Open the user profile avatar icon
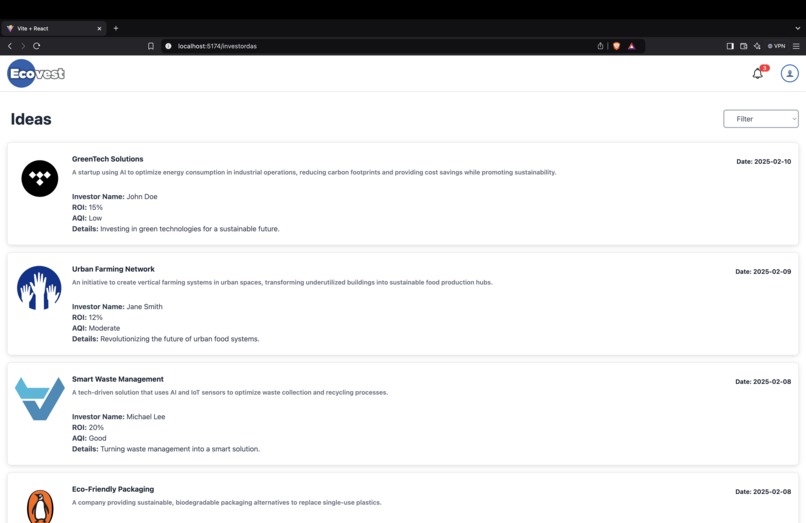Screen dimensions: 806x523 point(790,74)
